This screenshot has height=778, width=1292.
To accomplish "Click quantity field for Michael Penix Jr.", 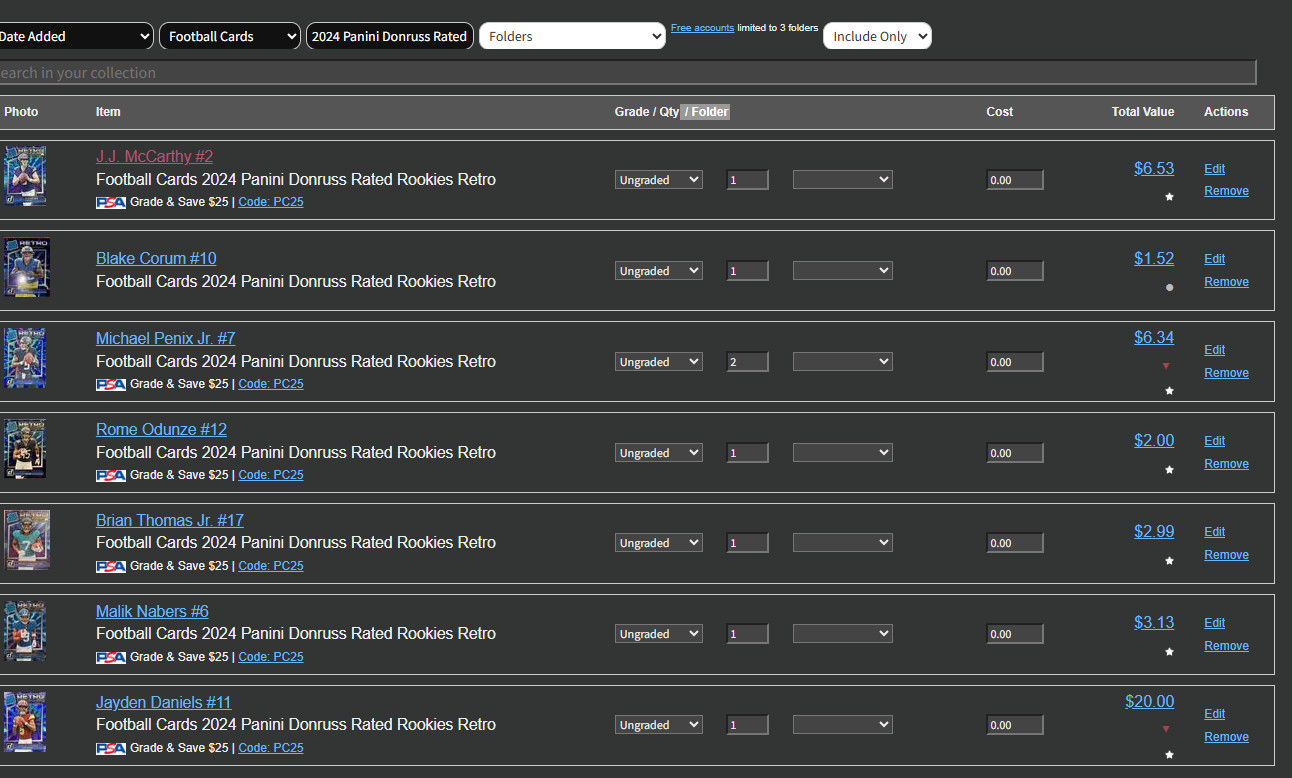I will (748, 362).
